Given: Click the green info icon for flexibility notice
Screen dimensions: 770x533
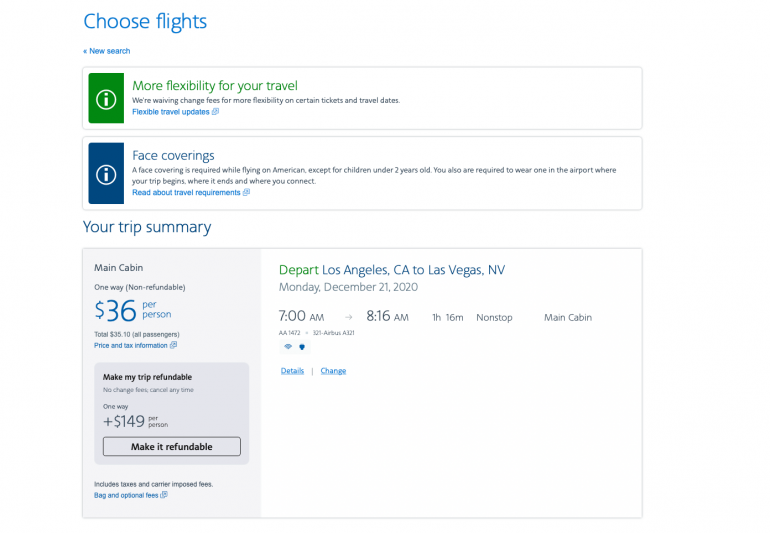Looking at the screenshot, I should pos(106,98).
